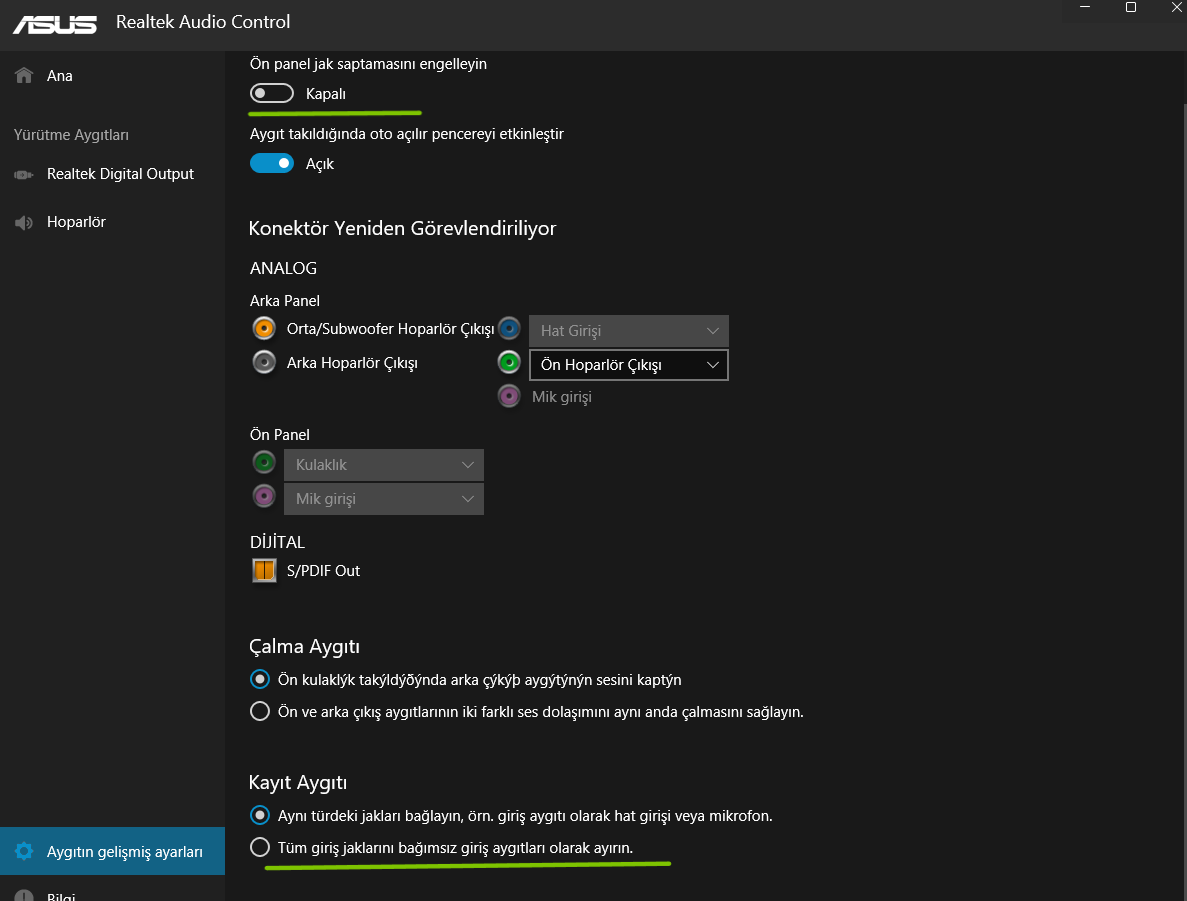Screen dimensions: 1187x901
Task: Open the front panel Kulaklık dropdown
Action: pyautogui.click(x=384, y=465)
